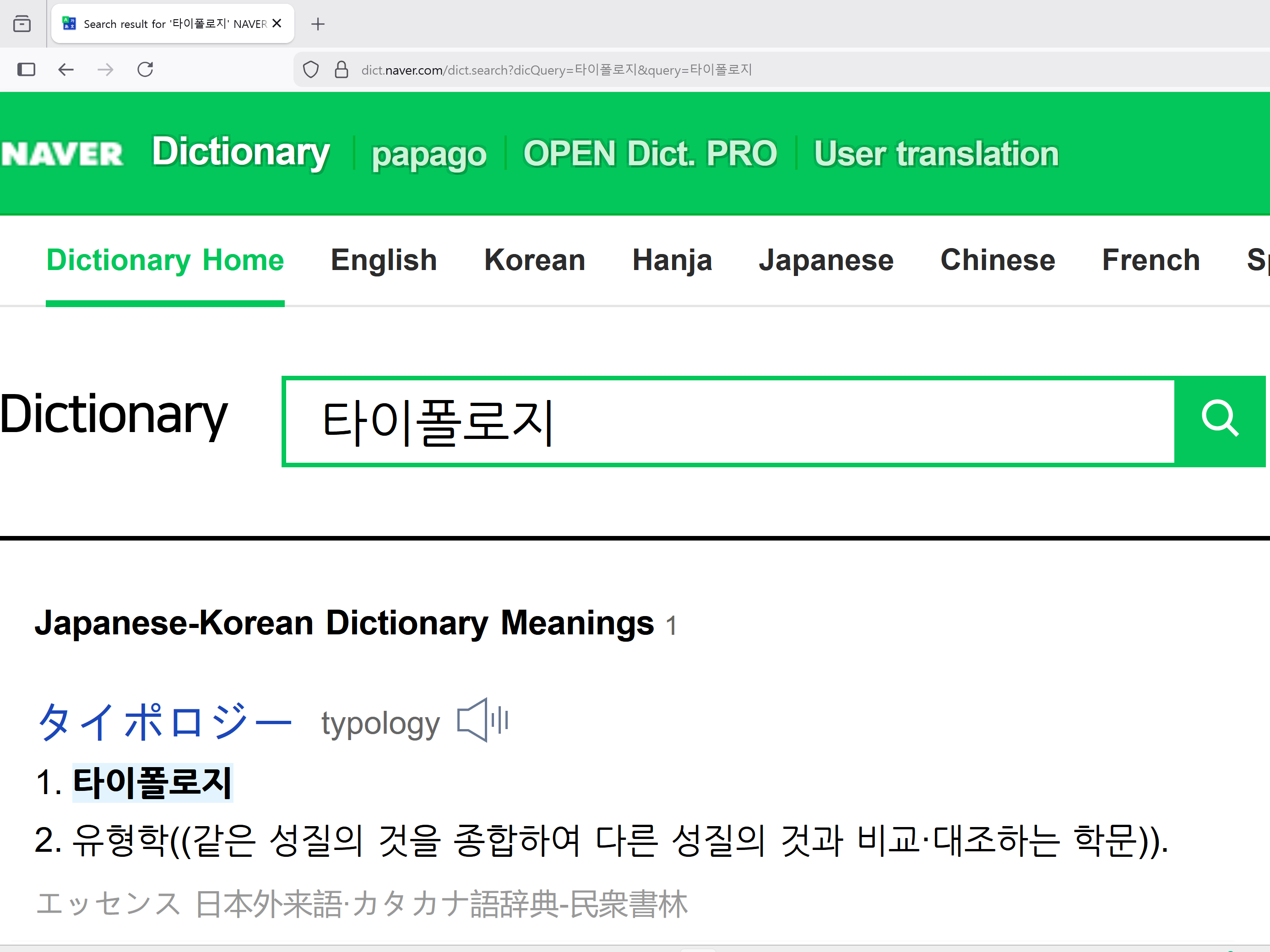
Task: Open the tab list icon at top left
Action: click(x=22, y=24)
